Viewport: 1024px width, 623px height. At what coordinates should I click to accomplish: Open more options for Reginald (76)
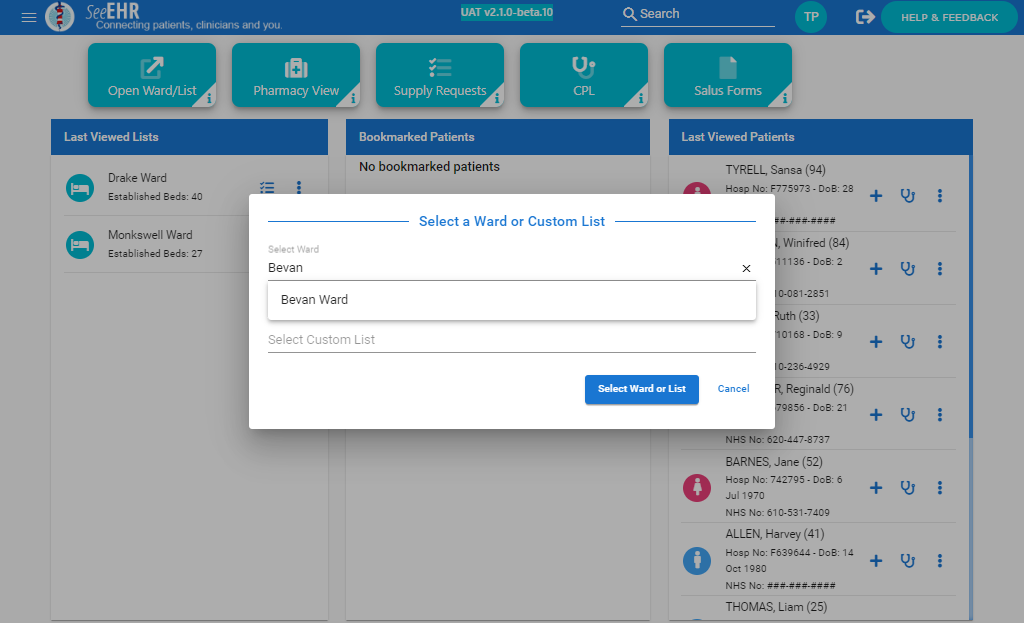pos(940,415)
